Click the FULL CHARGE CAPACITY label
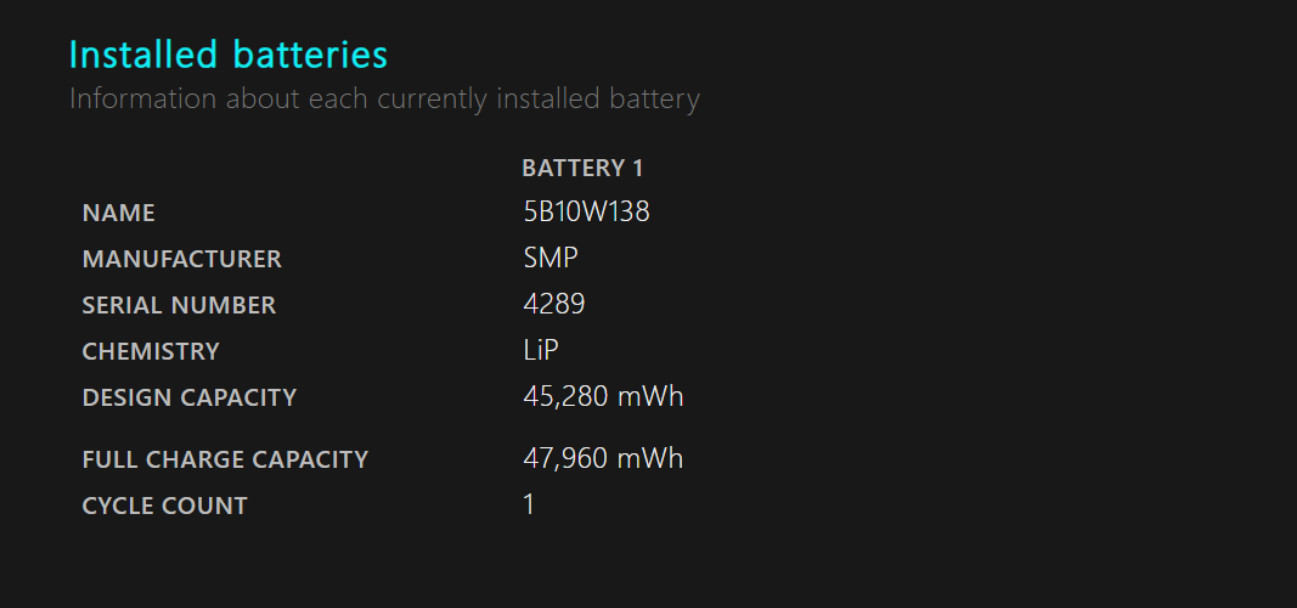 pyautogui.click(x=225, y=459)
